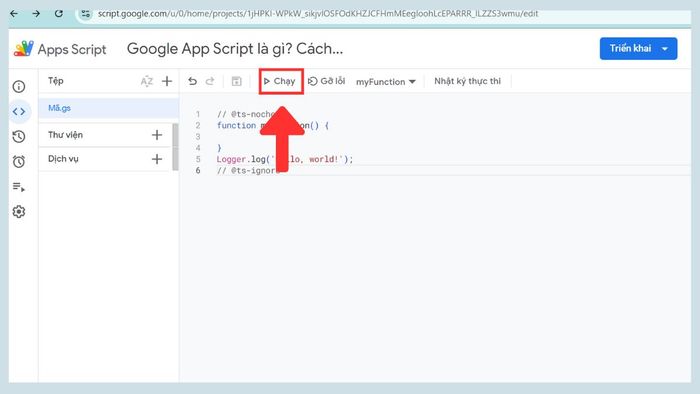Select the Mã.gs file
Screen dimensions: 700x394
click(x=108, y=108)
